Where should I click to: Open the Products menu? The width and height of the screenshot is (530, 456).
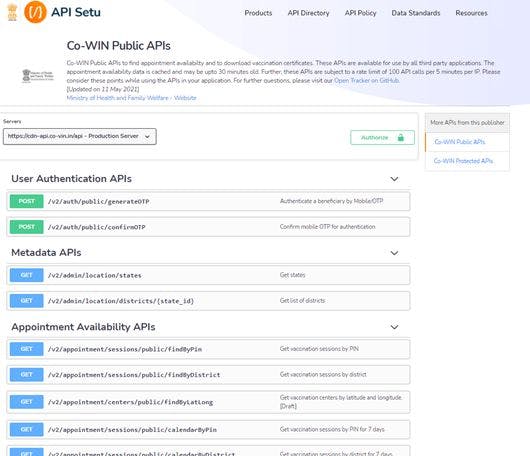(x=258, y=13)
